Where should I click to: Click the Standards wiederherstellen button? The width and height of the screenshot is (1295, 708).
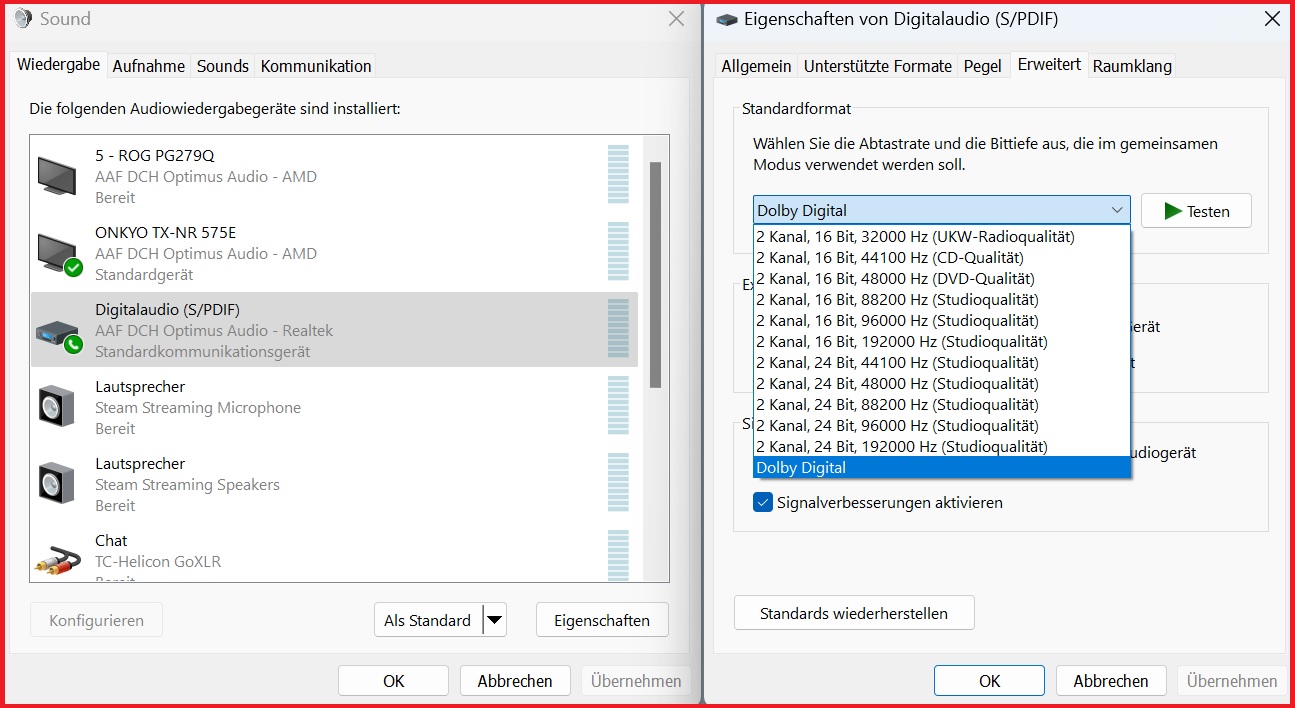pyautogui.click(x=854, y=613)
